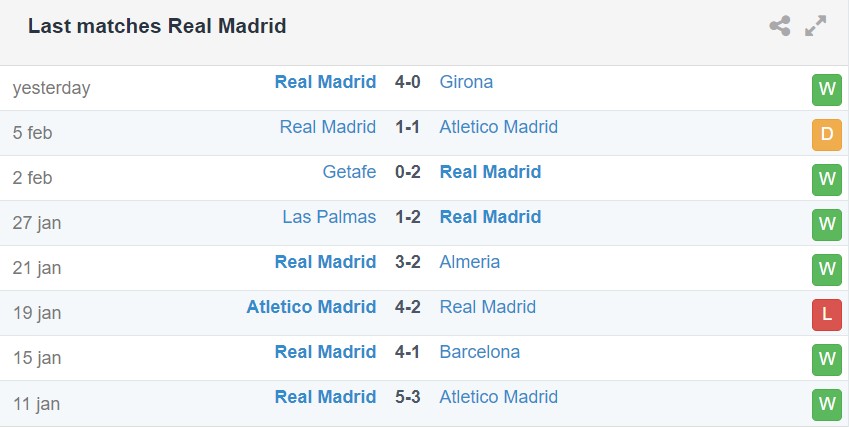Screen dimensions: 849x427
Task: Click the Last matches Real Madrid heading
Action: pos(157,27)
